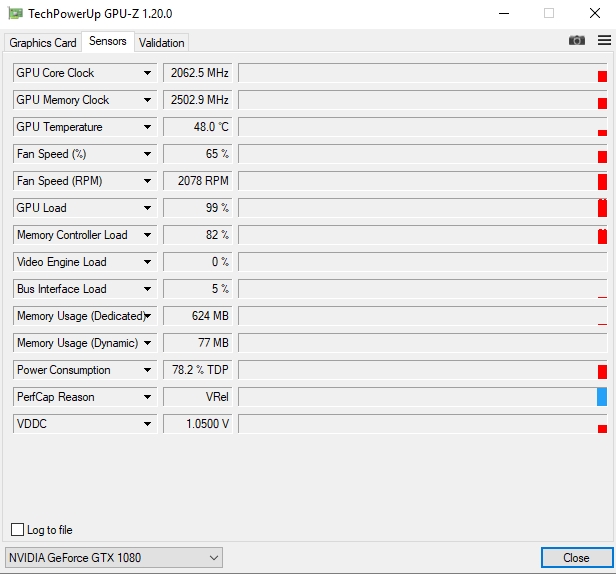Screen dimensions: 616x574
Task: Switch to the Graphics Card tab
Action: 43,42
